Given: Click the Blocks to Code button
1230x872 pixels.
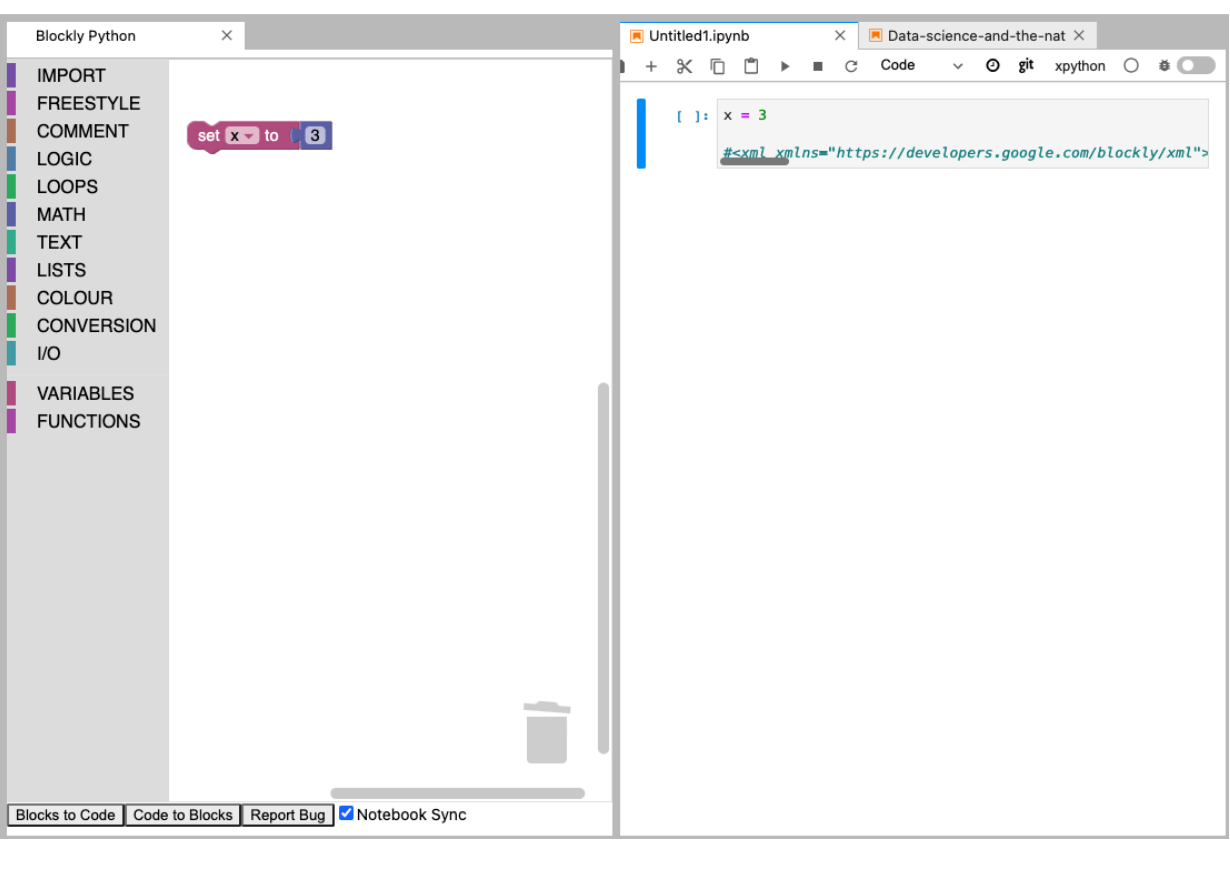Looking at the screenshot, I should [x=66, y=815].
